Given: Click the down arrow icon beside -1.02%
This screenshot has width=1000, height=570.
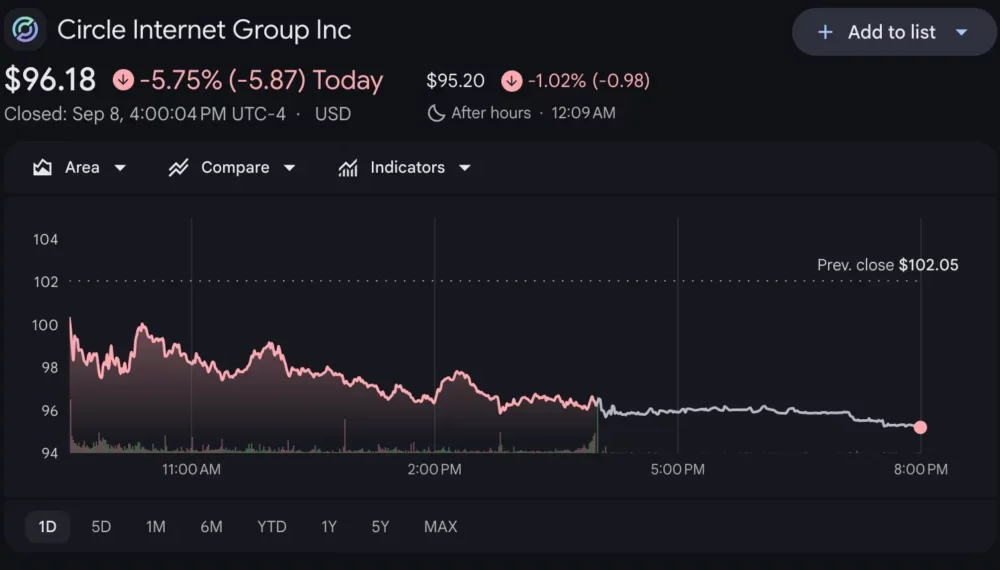Looking at the screenshot, I should click(511, 81).
